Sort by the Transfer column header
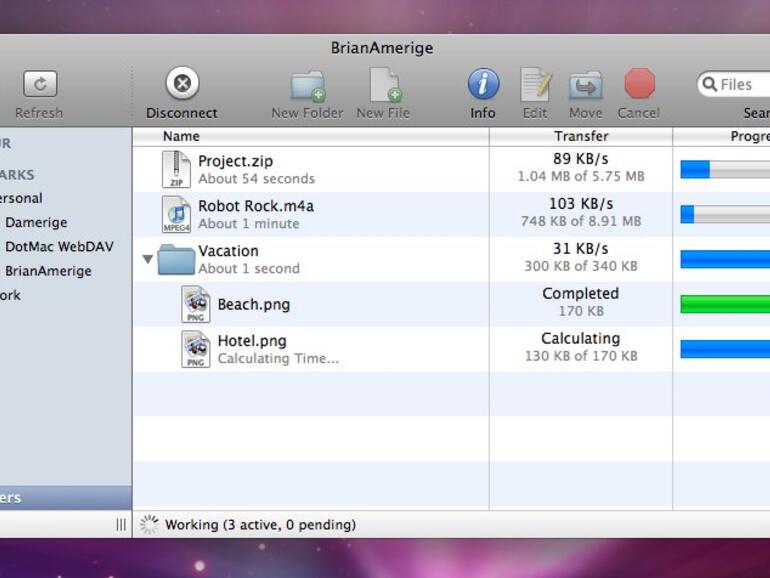The width and height of the screenshot is (770, 578). [581, 136]
